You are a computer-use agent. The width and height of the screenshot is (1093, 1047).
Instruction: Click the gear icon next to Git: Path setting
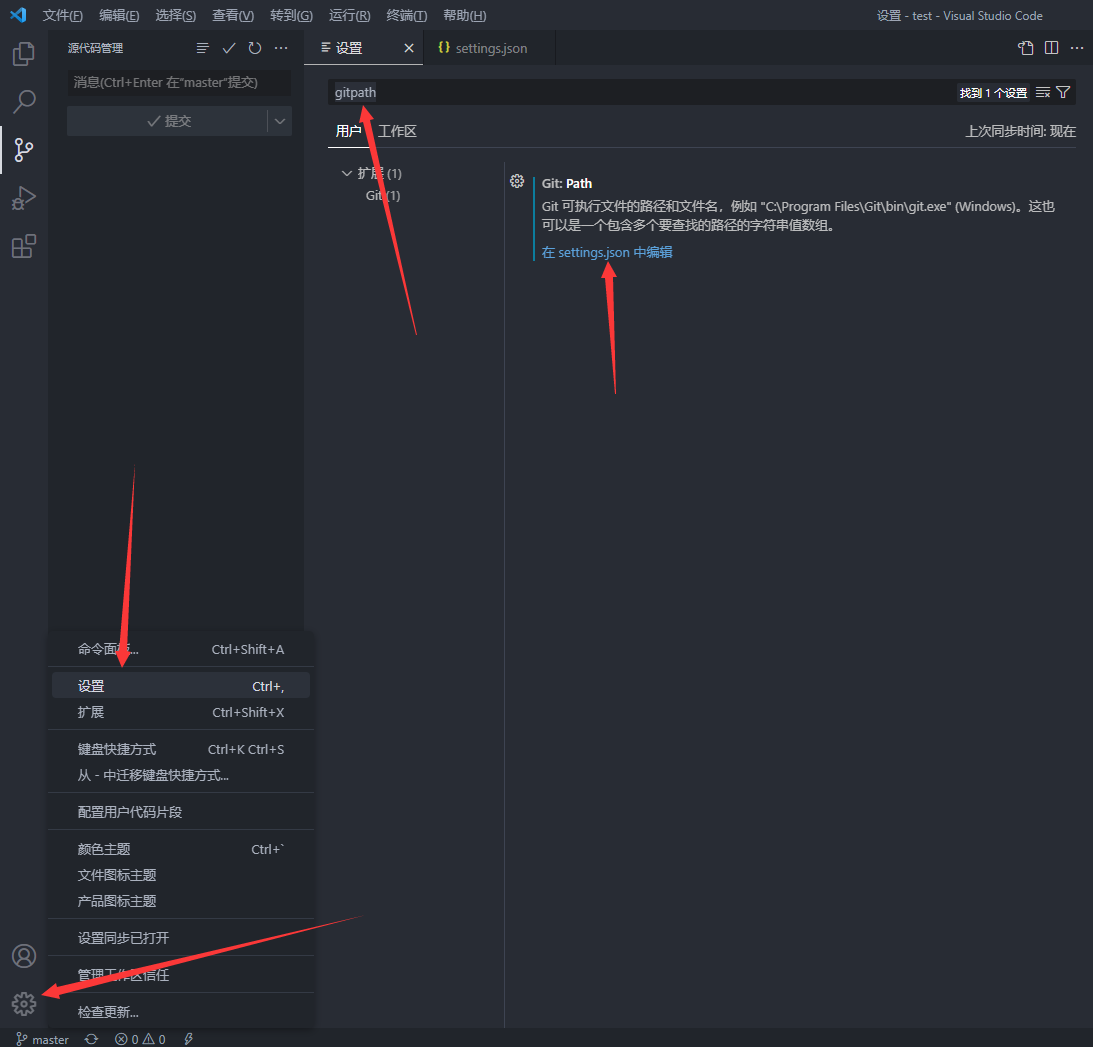pos(517,181)
